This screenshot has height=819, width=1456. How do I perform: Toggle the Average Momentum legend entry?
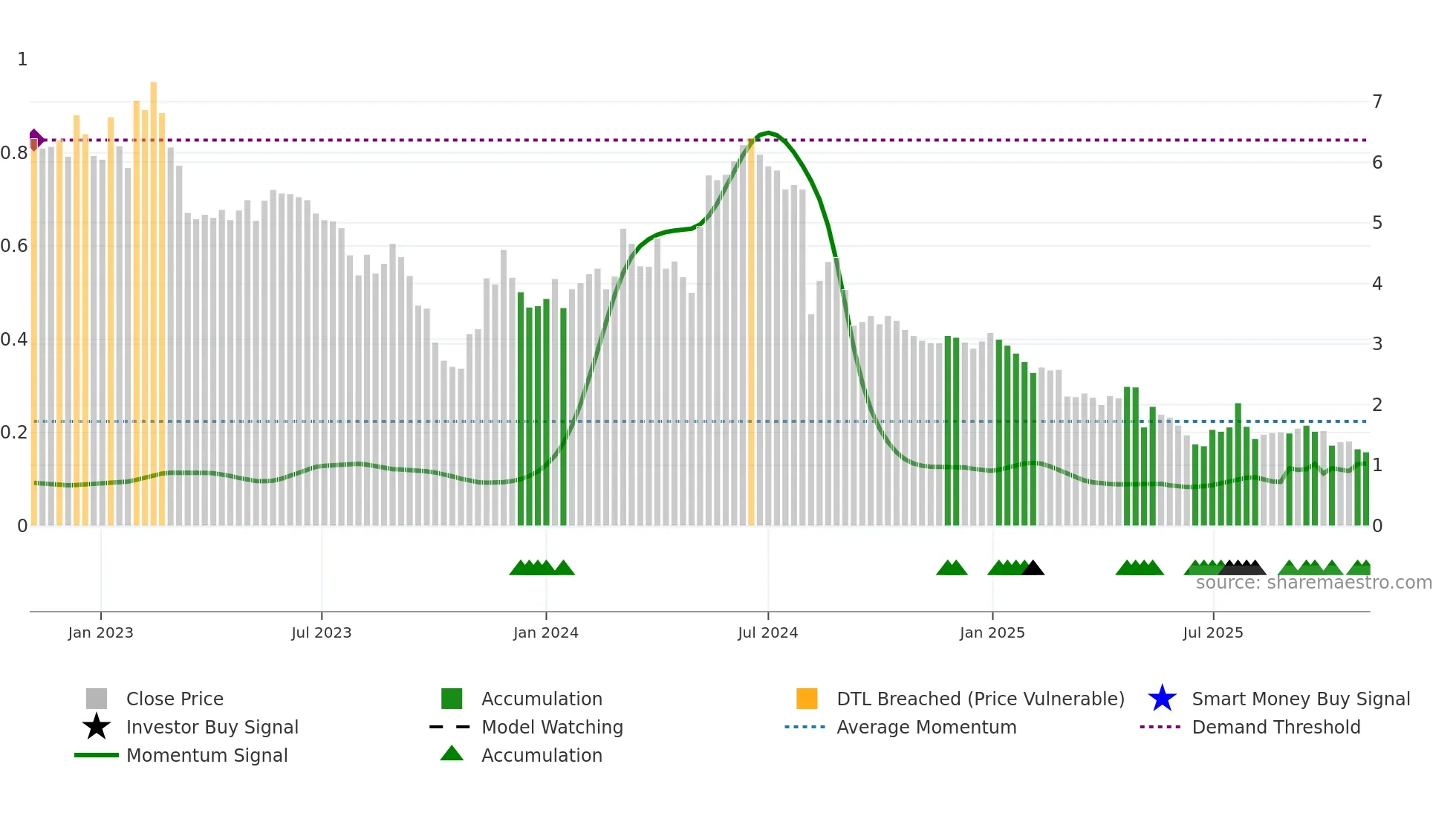(x=926, y=727)
